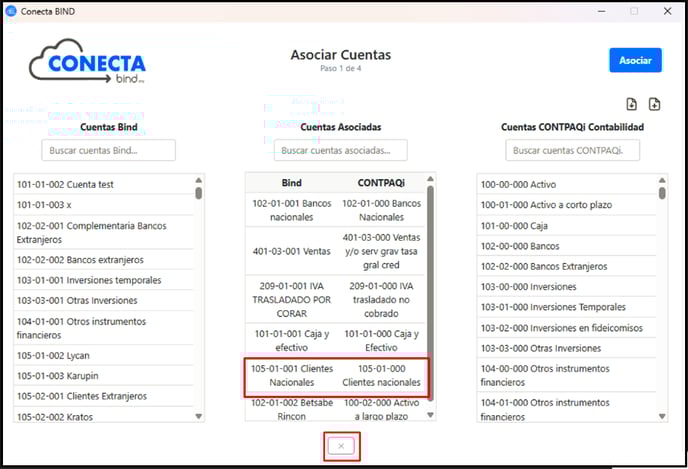The height and width of the screenshot is (469, 688).
Task: Select 103-03-000 Otras Inversiones in CONTPAQi list
Action: click(567, 348)
